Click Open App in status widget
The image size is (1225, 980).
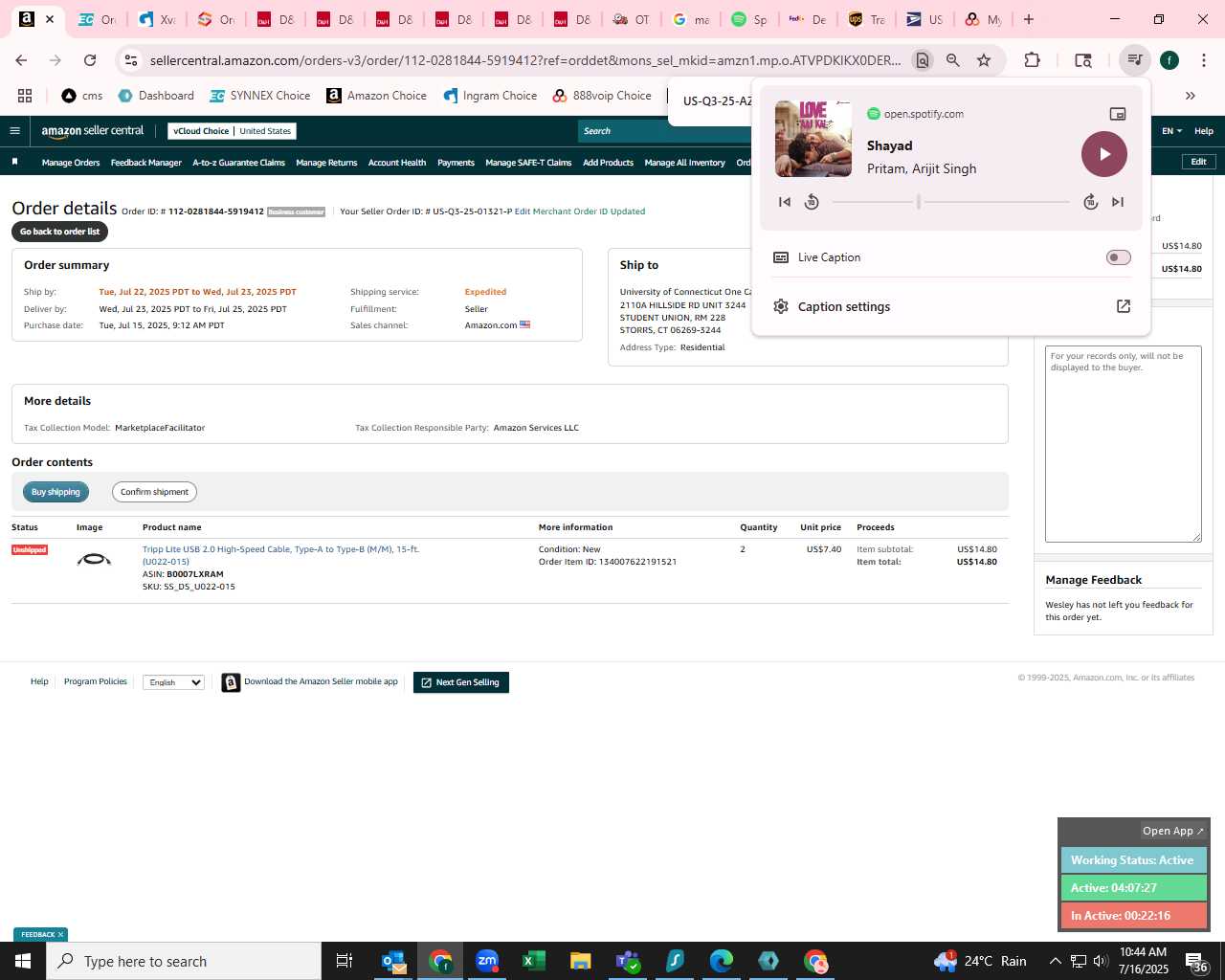click(1173, 831)
